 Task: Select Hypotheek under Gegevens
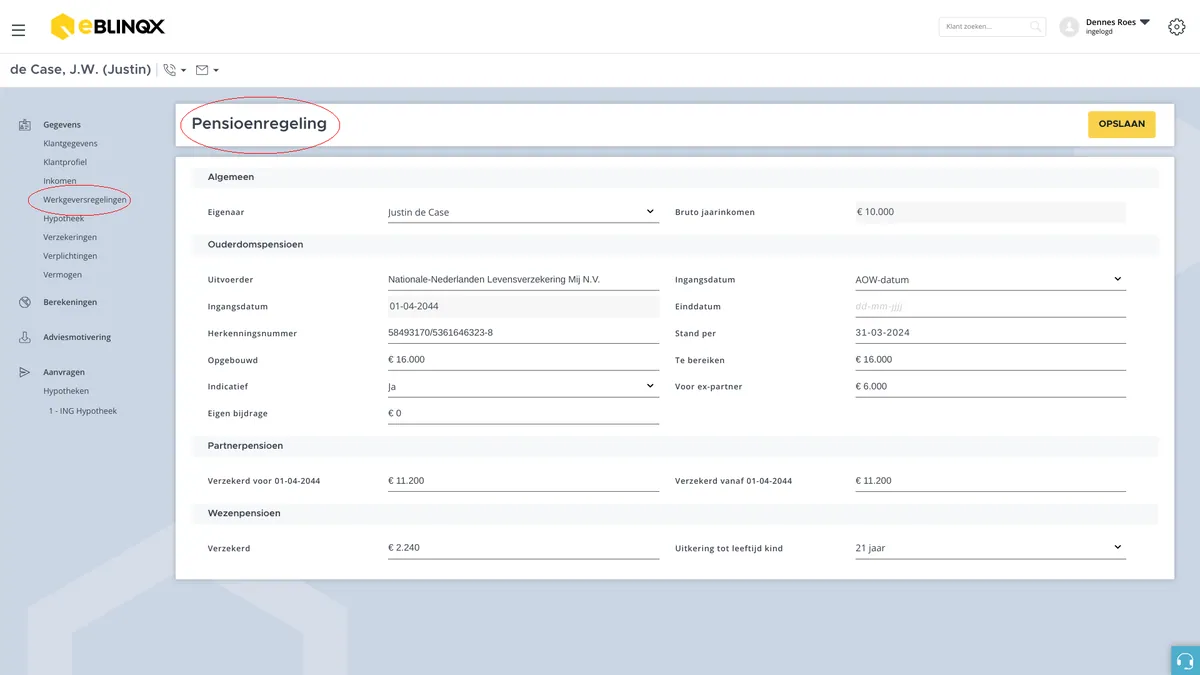coord(63,218)
